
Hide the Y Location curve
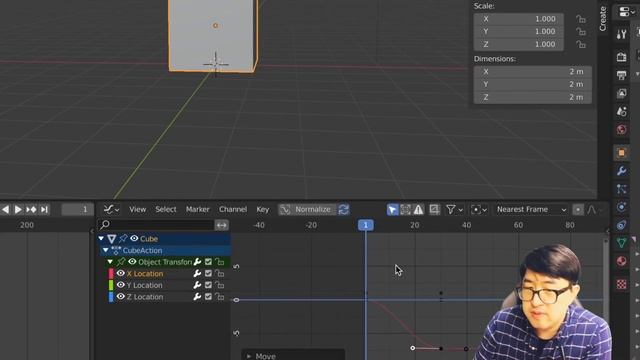click(x=120, y=285)
